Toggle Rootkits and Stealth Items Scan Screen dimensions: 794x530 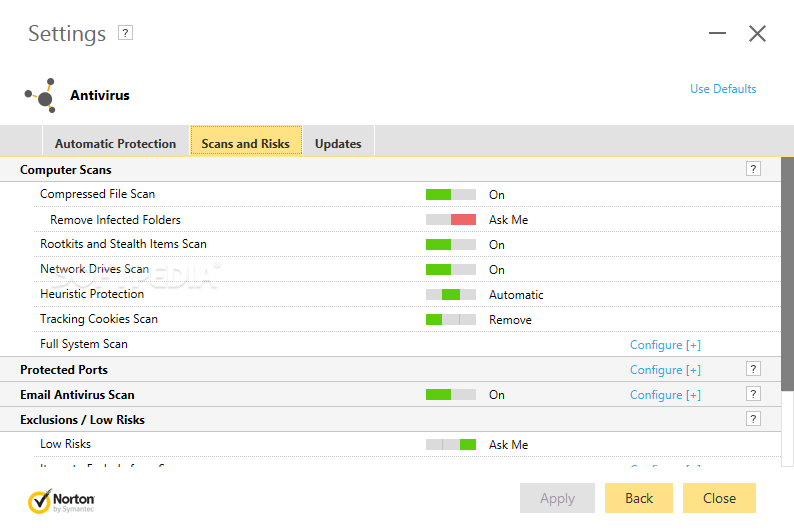point(451,244)
